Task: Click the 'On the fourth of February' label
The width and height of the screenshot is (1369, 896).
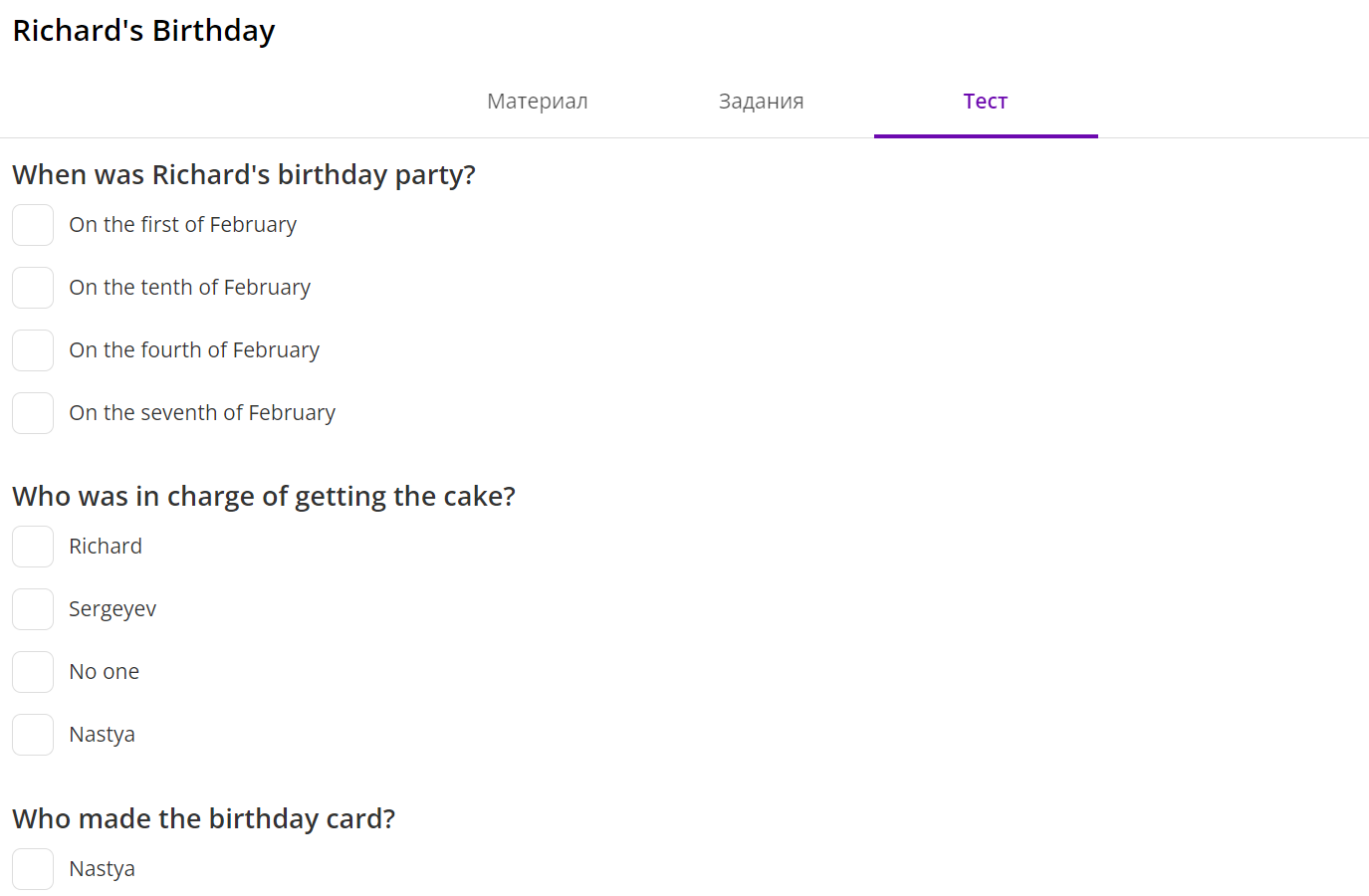Action: click(194, 350)
